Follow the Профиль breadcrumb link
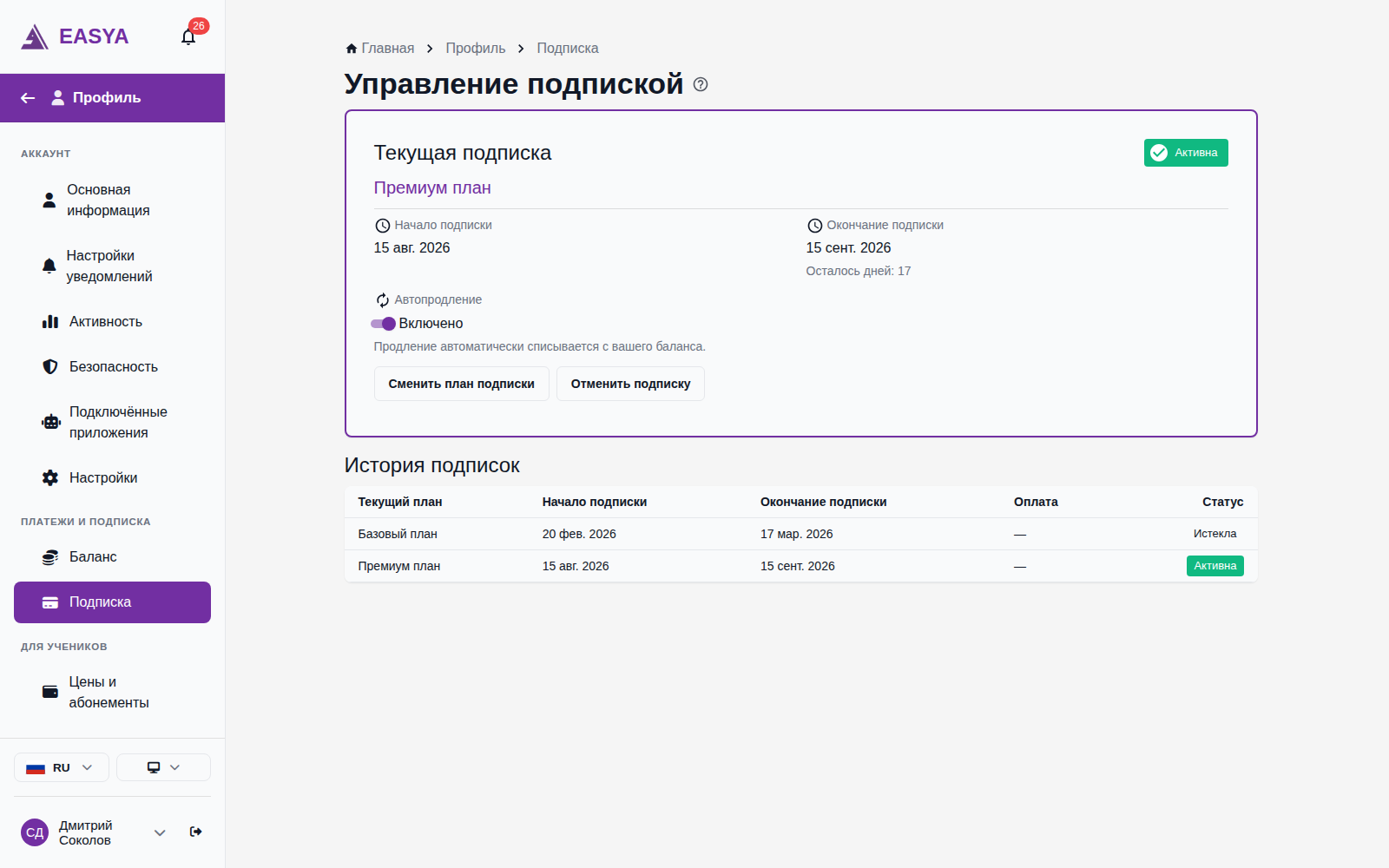This screenshot has height=868, width=1389. coord(476,49)
